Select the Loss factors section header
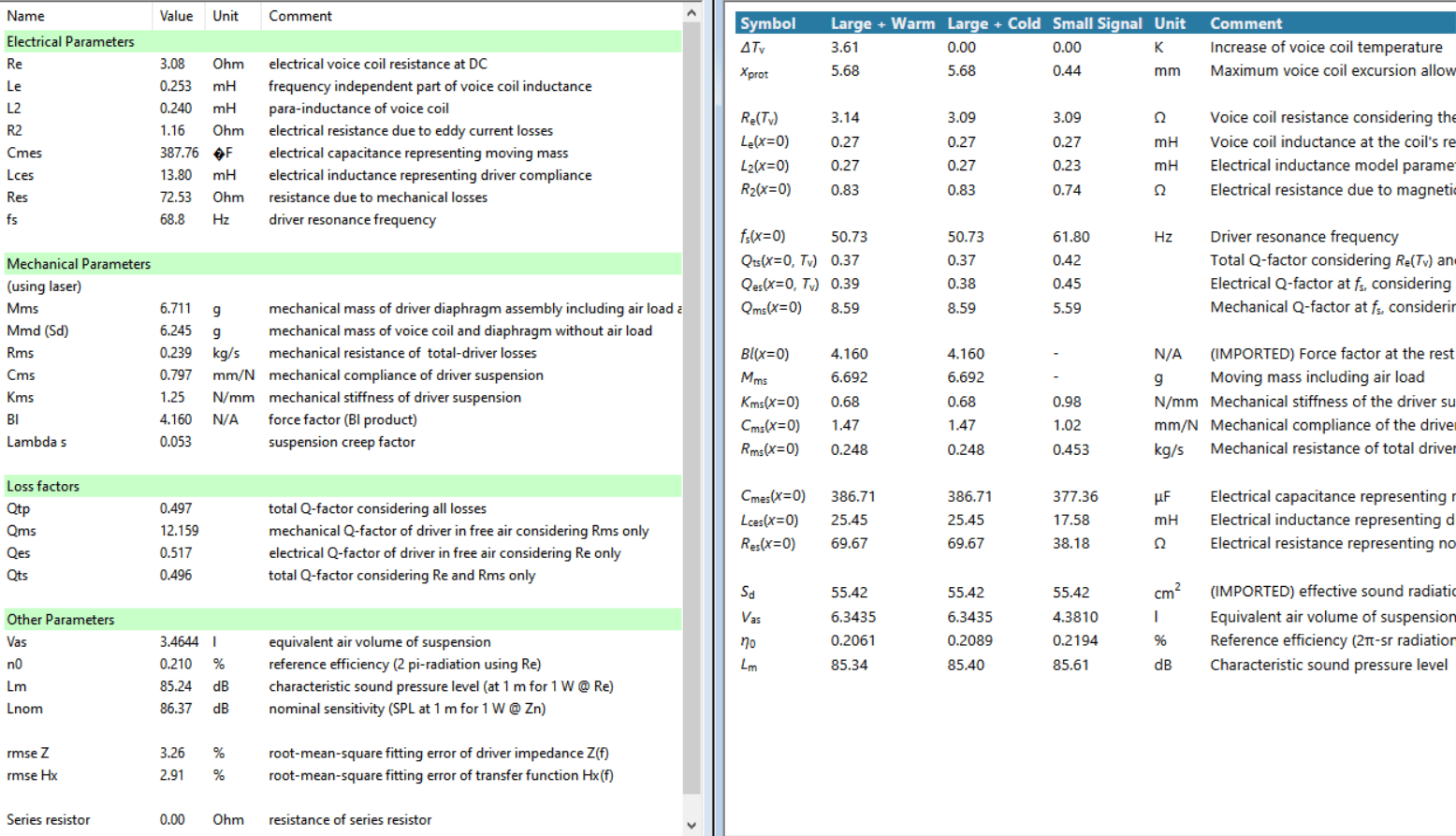 pos(342,486)
